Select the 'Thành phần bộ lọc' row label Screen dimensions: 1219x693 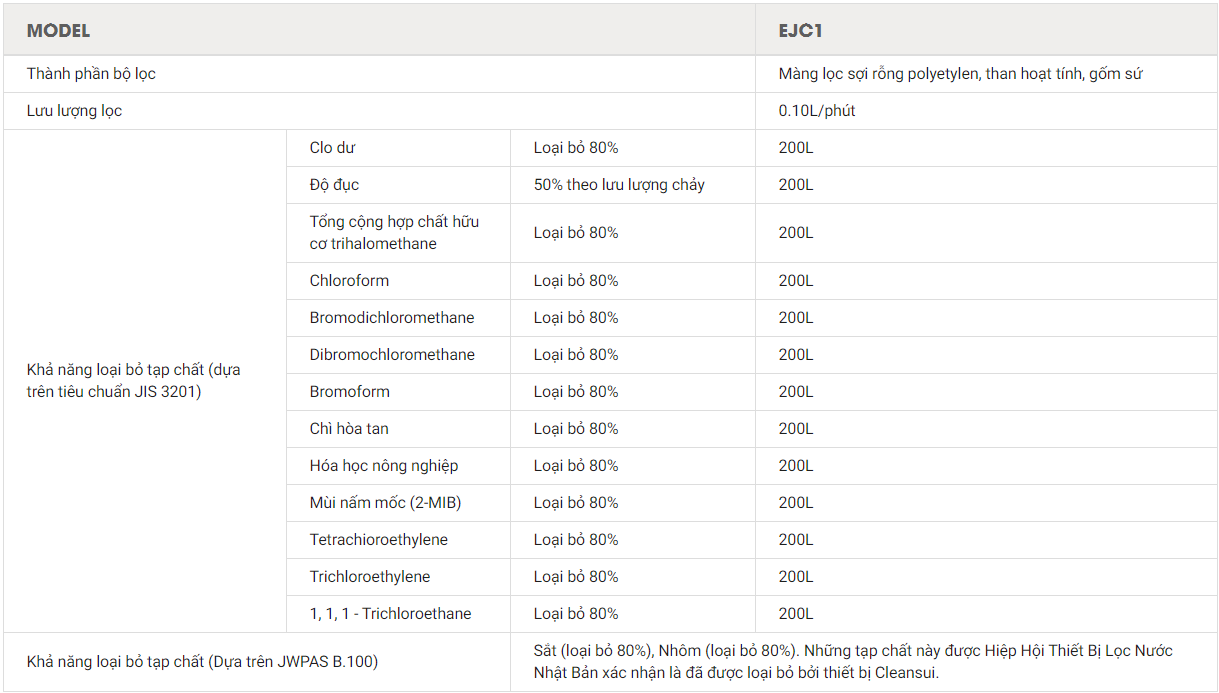click(91, 74)
